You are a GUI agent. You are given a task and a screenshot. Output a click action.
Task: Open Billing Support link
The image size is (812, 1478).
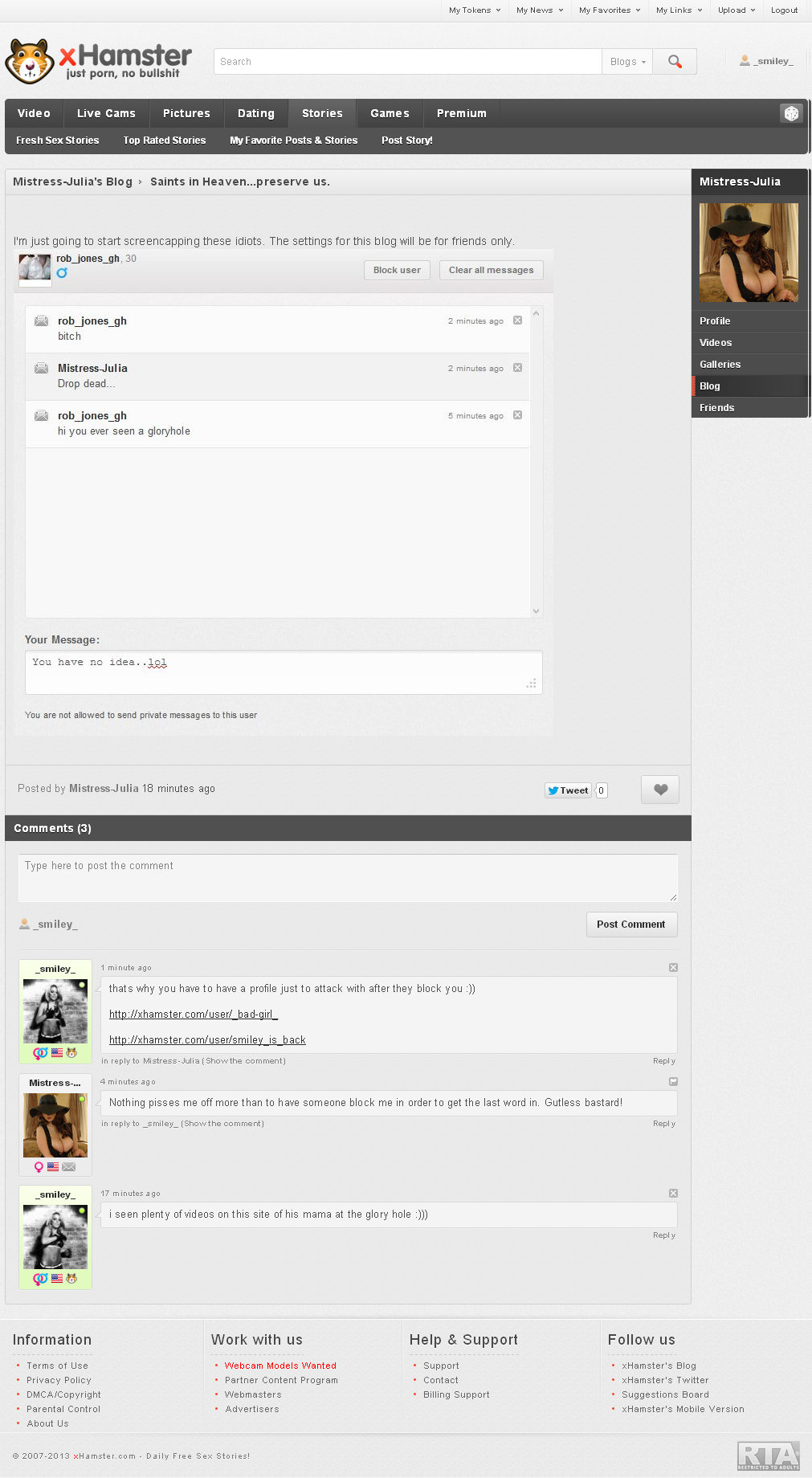coord(456,1394)
